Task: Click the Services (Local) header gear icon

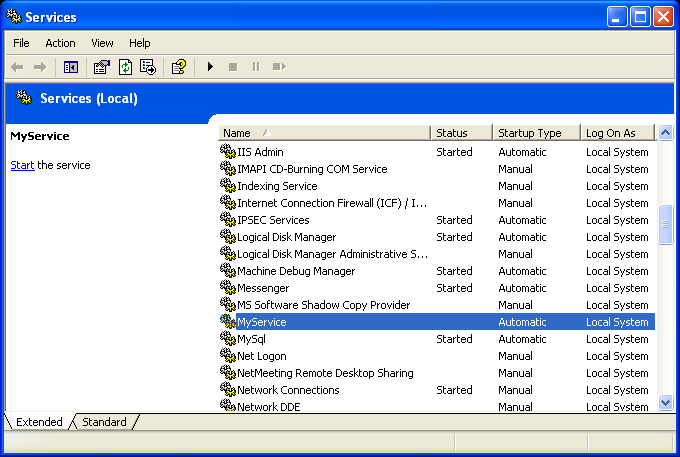Action: click(24, 98)
